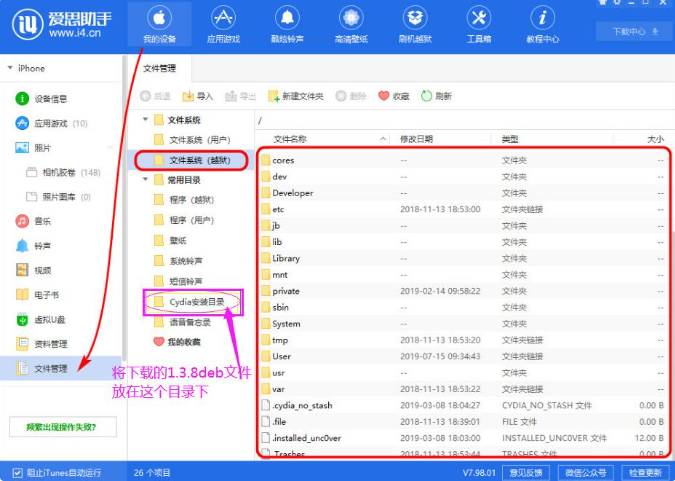Select 虚拟U盘 in the sidebar

[x=62, y=320]
